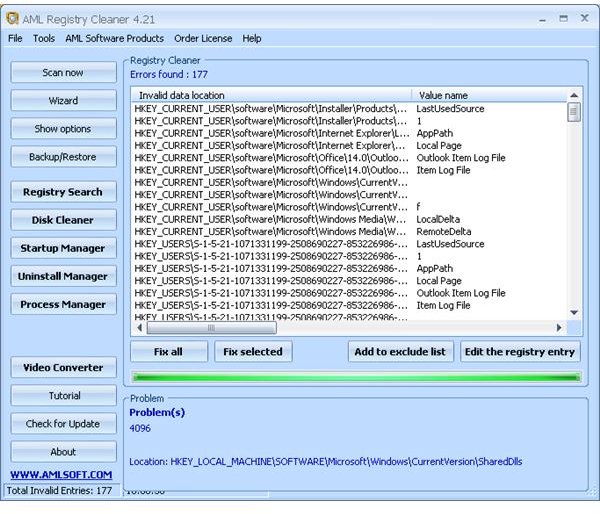Open the Registry Search tool

coord(63,192)
